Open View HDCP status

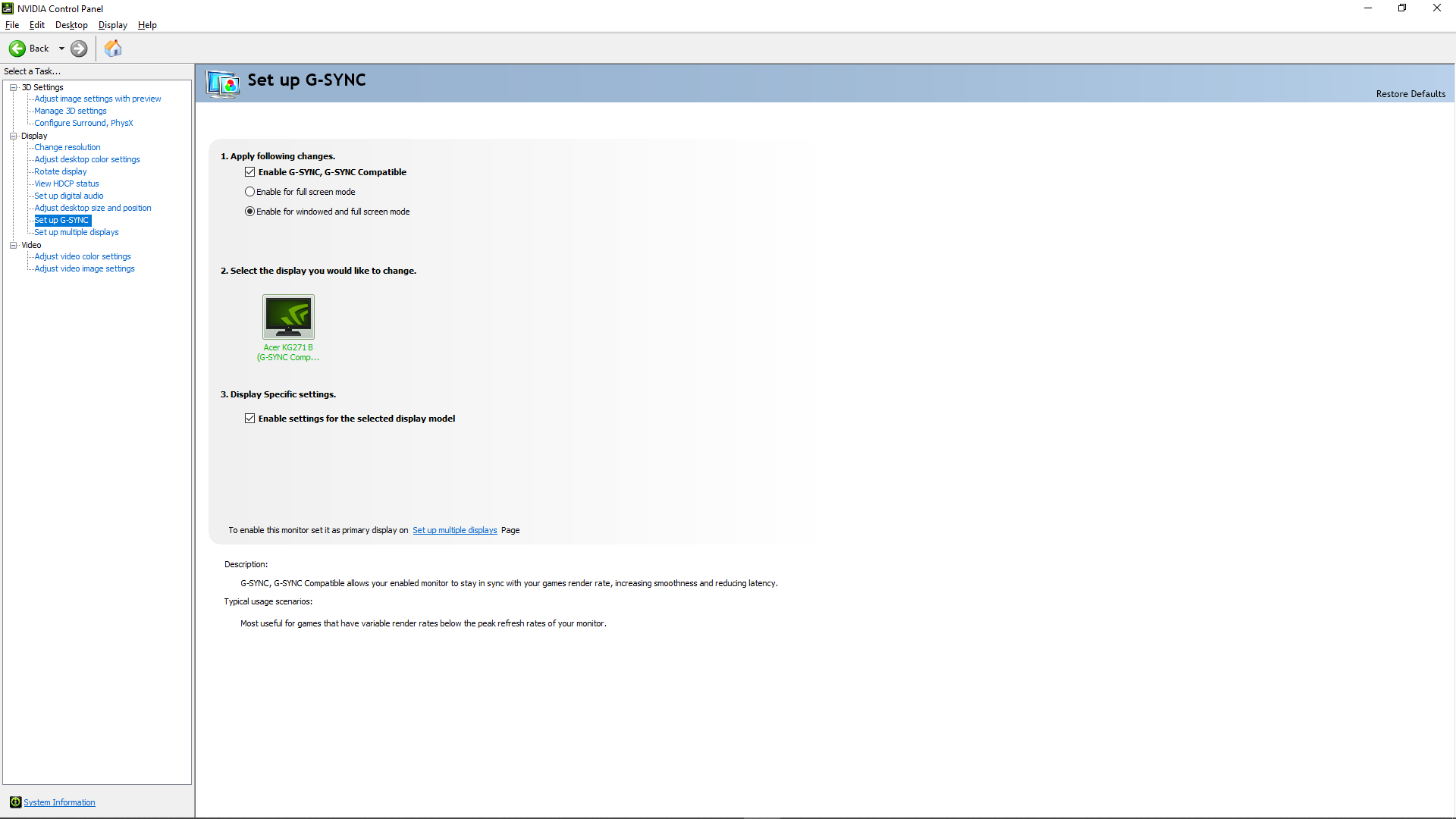point(67,184)
